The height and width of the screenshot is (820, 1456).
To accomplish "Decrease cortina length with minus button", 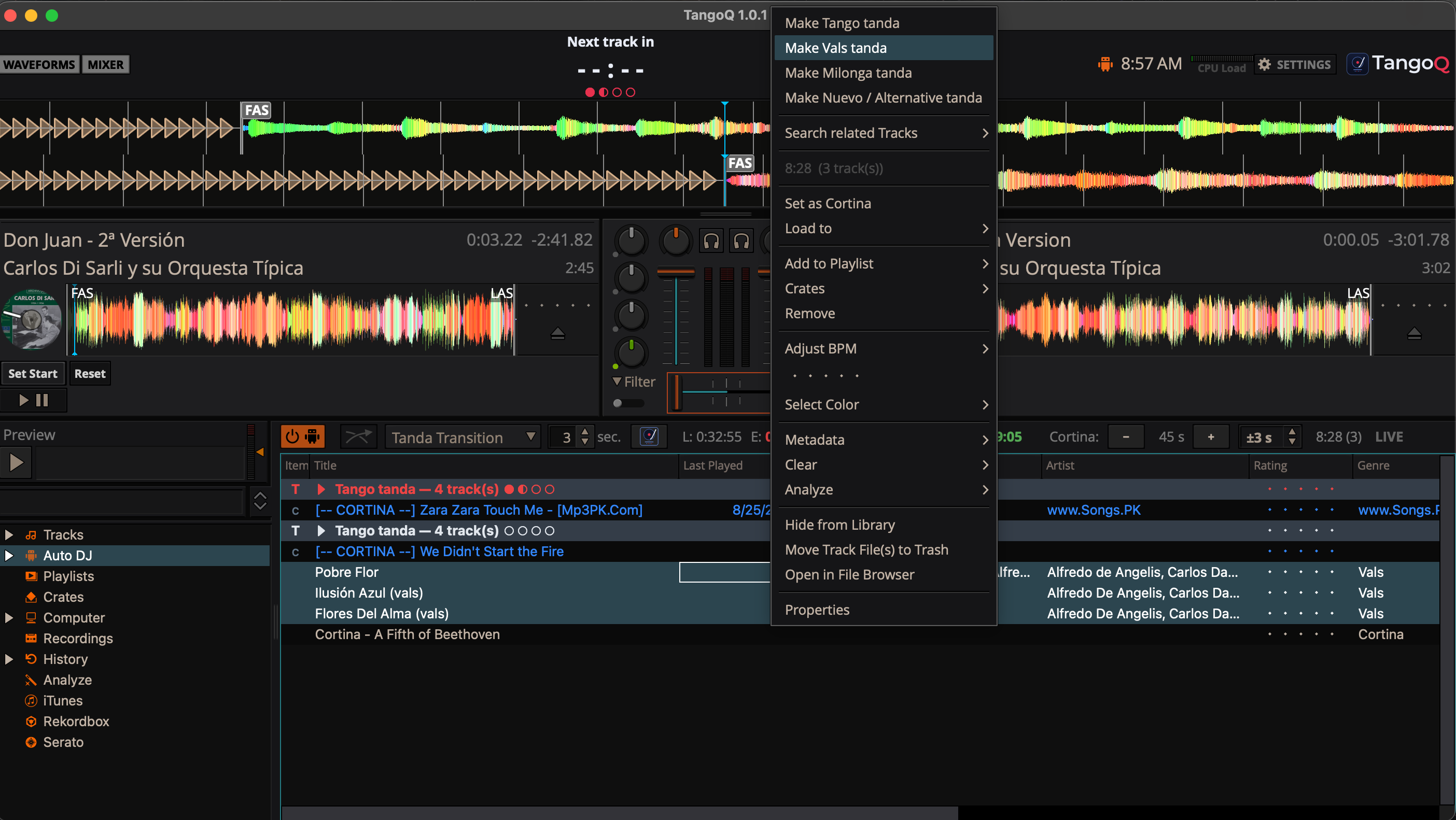I will point(1125,437).
